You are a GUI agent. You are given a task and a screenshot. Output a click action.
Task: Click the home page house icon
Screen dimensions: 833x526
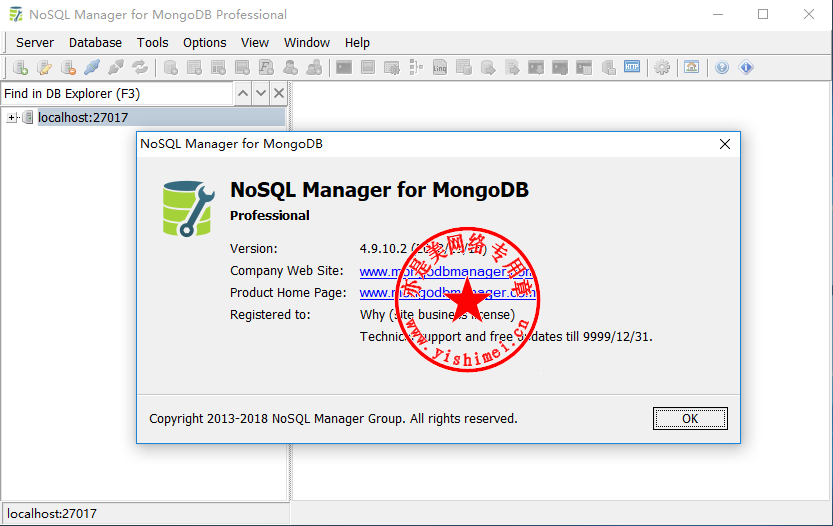pyautogui.click(x=691, y=67)
